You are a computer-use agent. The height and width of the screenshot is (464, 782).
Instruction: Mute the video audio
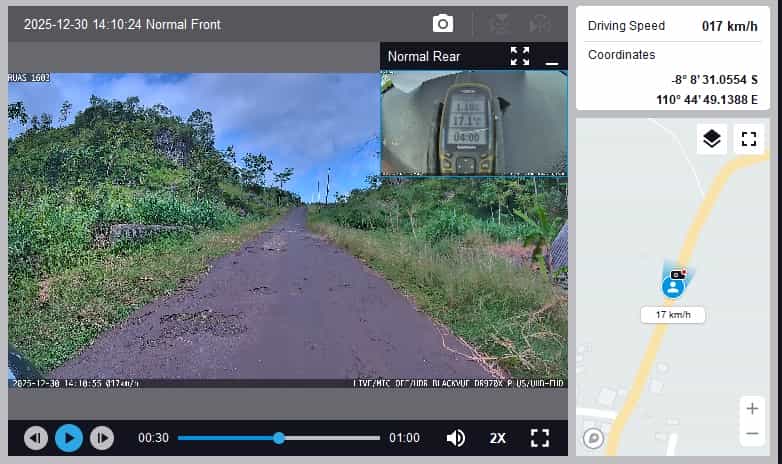pyautogui.click(x=456, y=438)
